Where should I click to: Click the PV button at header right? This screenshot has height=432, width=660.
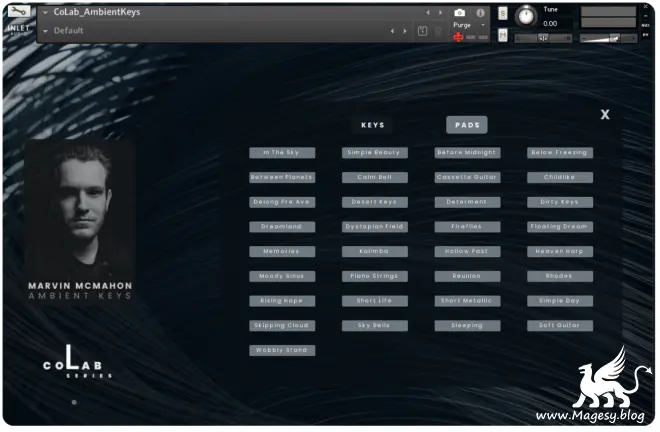(x=646, y=35)
